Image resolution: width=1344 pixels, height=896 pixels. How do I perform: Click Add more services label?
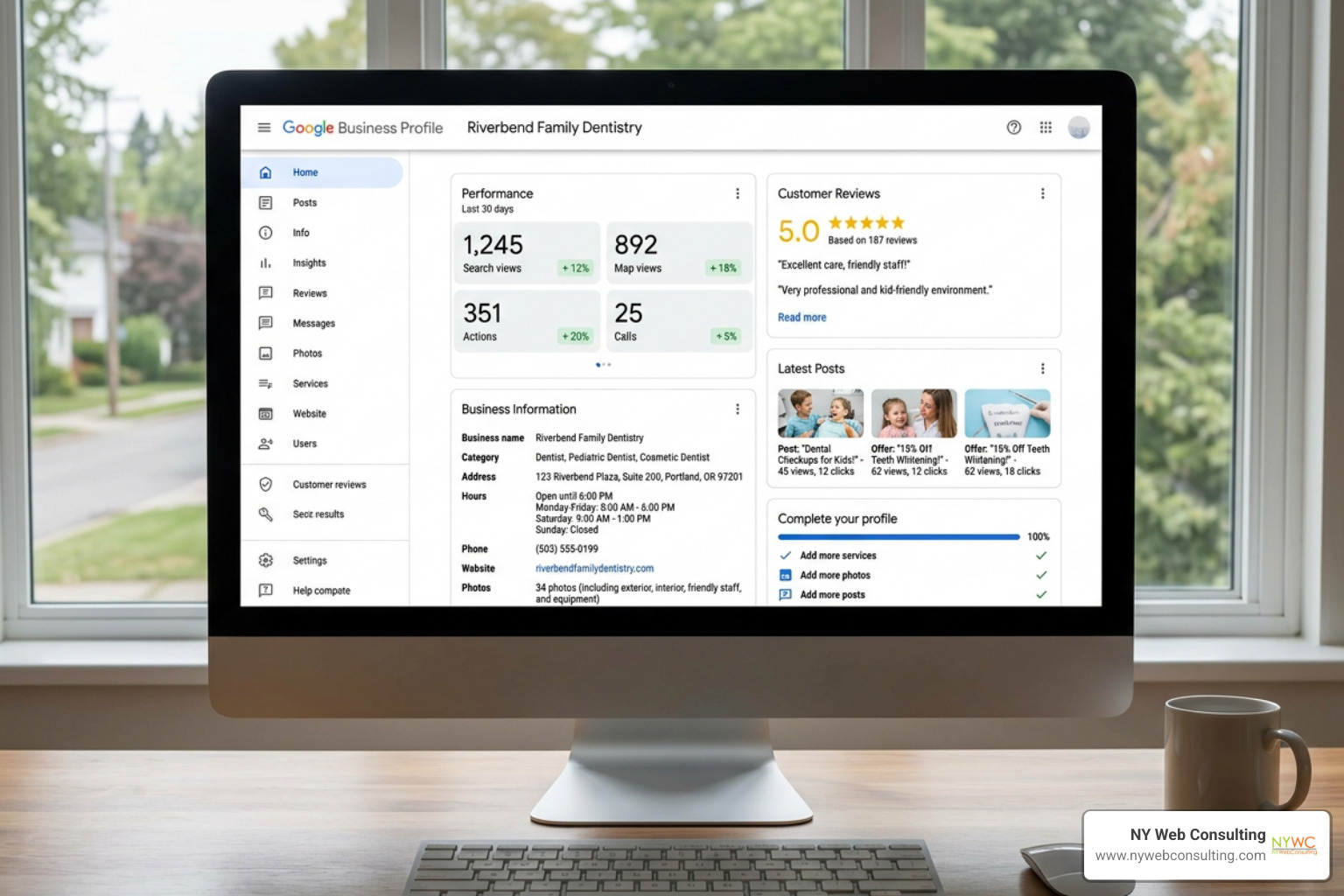click(x=837, y=556)
